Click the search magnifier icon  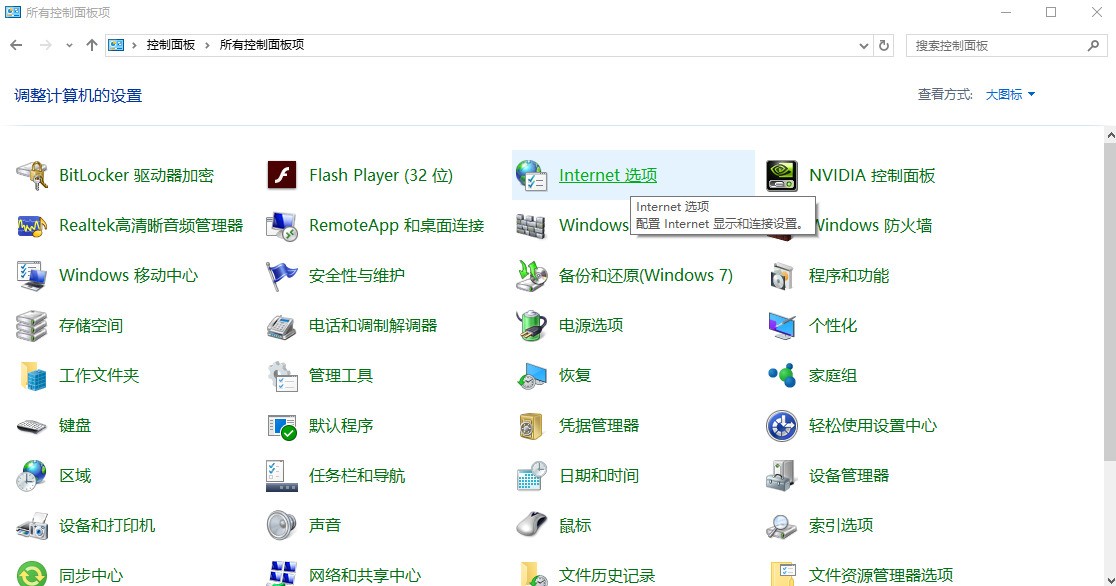pos(1093,46)
